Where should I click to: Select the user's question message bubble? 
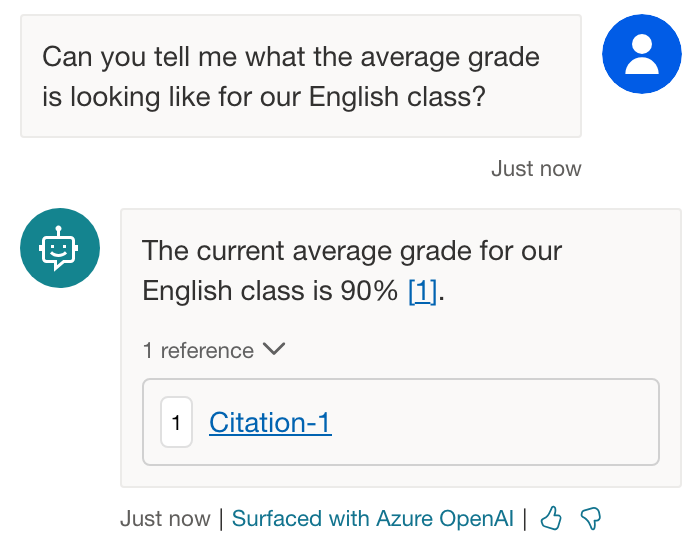pos(300,76)
